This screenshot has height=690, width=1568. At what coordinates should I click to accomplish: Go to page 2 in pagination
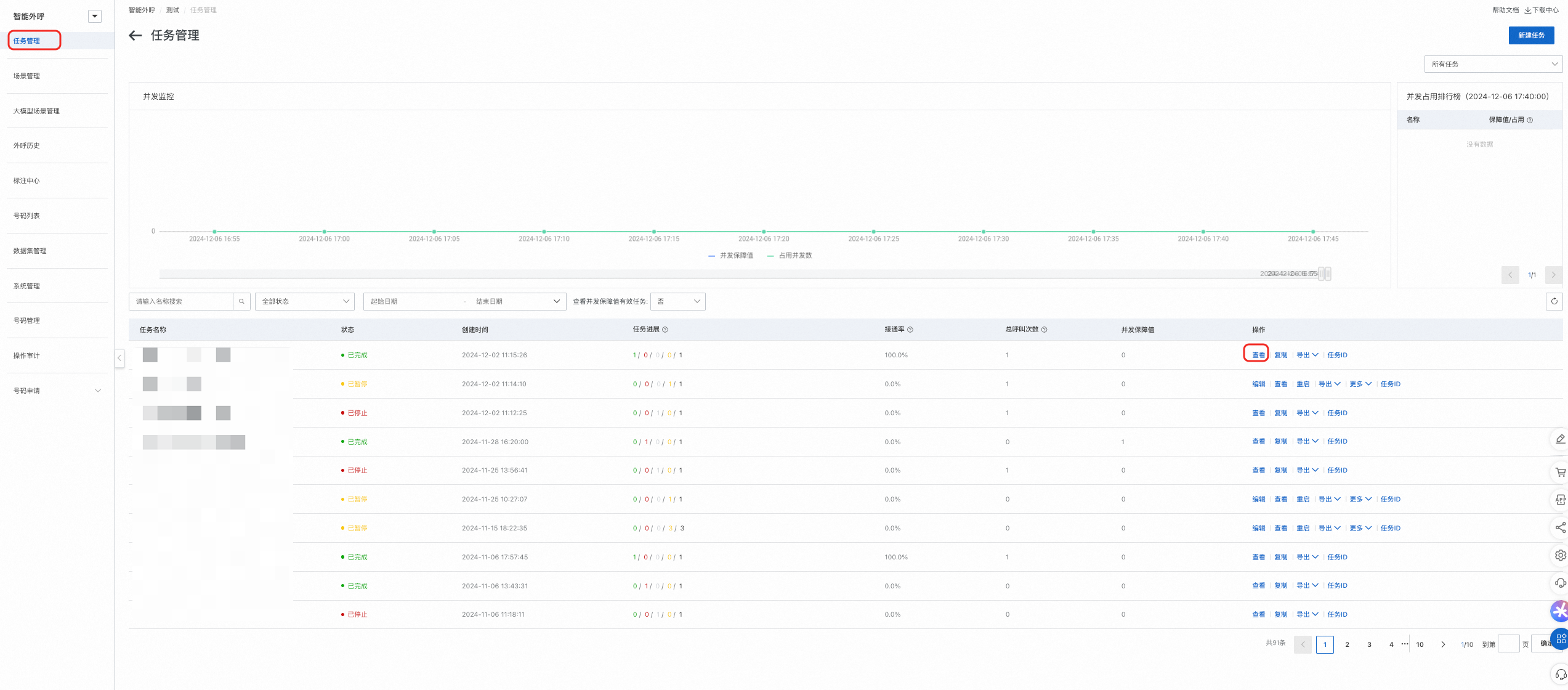[1347, 644]
